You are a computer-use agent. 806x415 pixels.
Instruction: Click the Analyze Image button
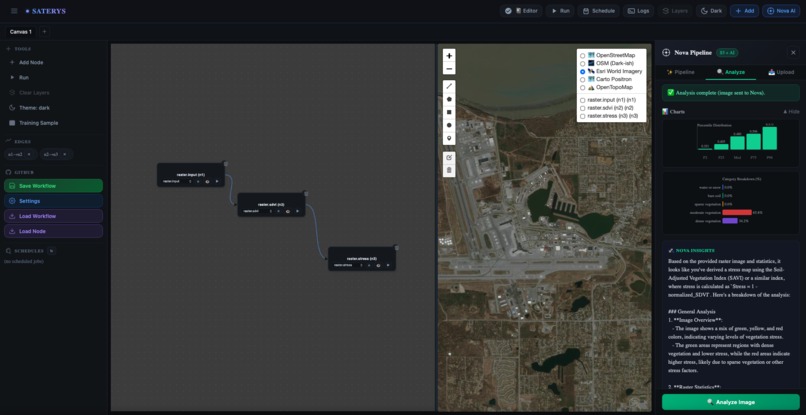pyautogui.click(x=730, y=402)
